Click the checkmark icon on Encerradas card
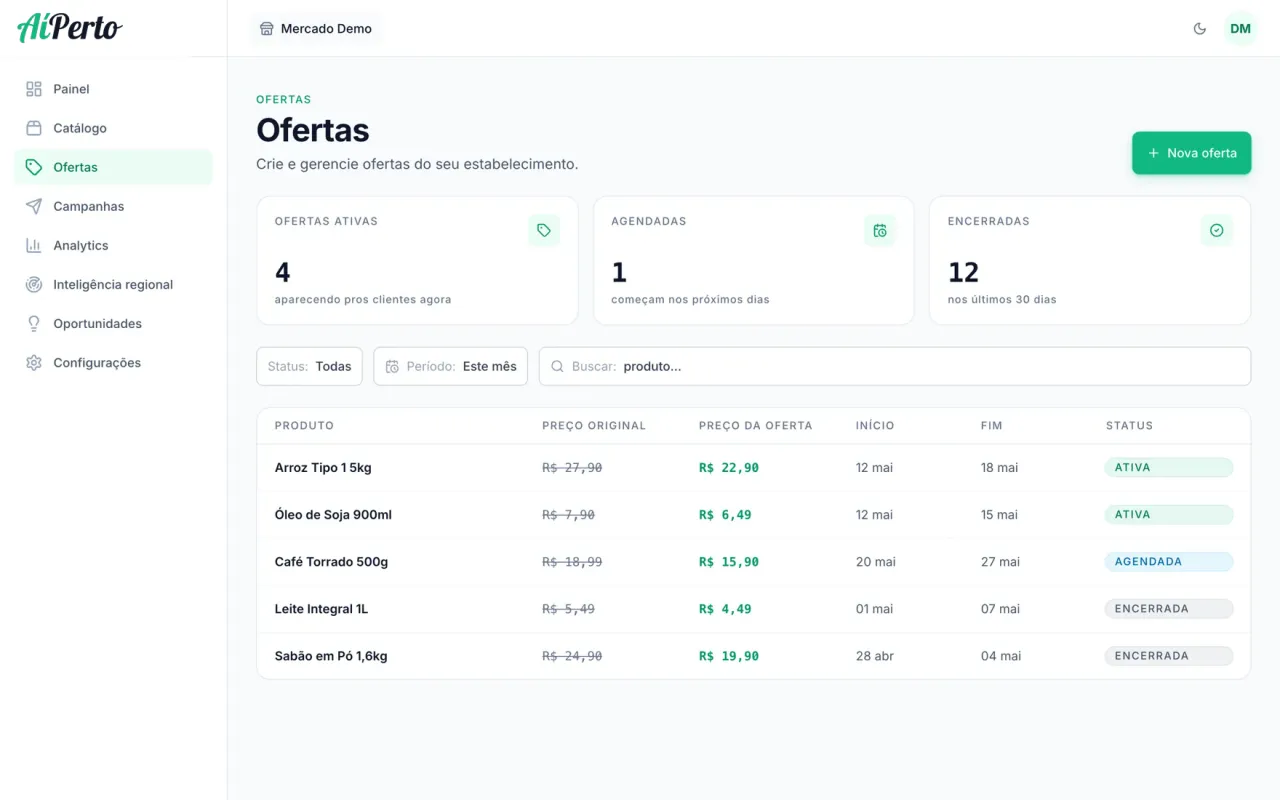The height and width of the screenshot is (800, 1280). click(x=1217, y=230)
